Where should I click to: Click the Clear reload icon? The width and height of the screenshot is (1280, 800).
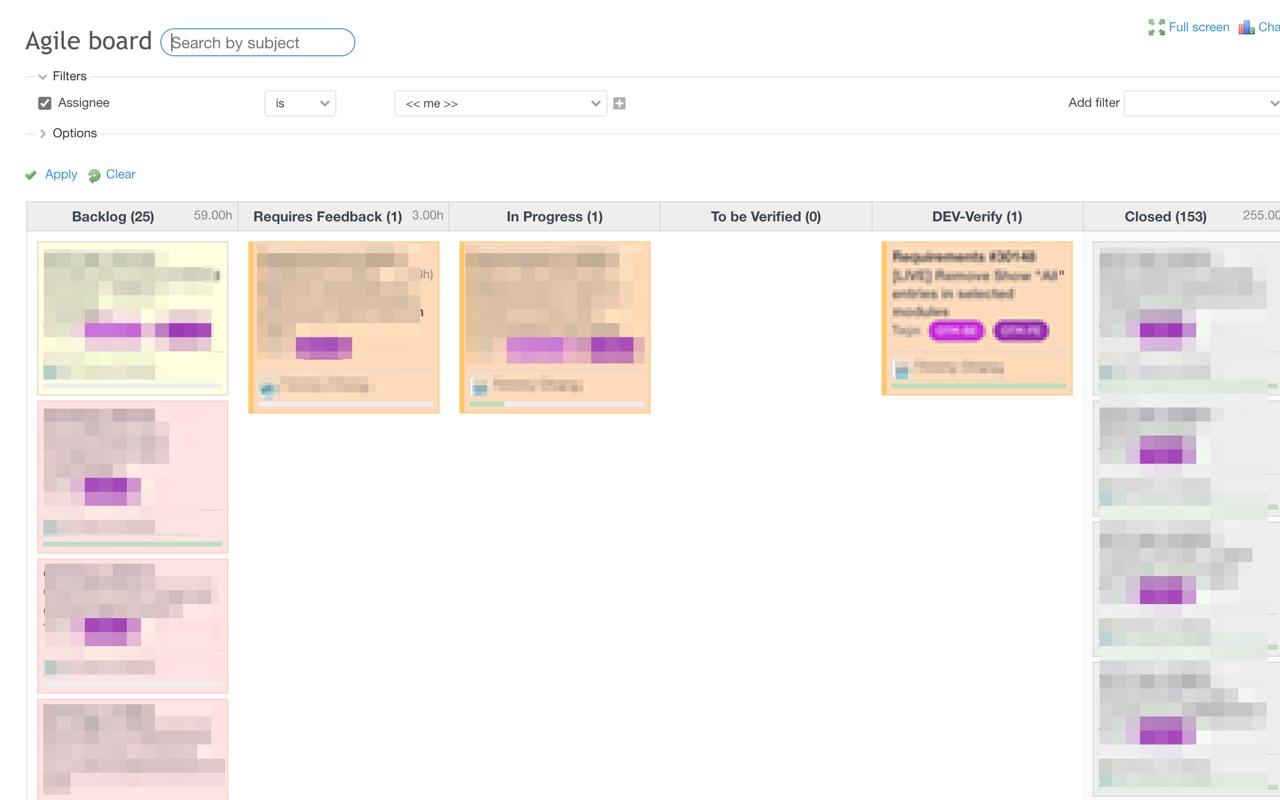coord(94,175)
